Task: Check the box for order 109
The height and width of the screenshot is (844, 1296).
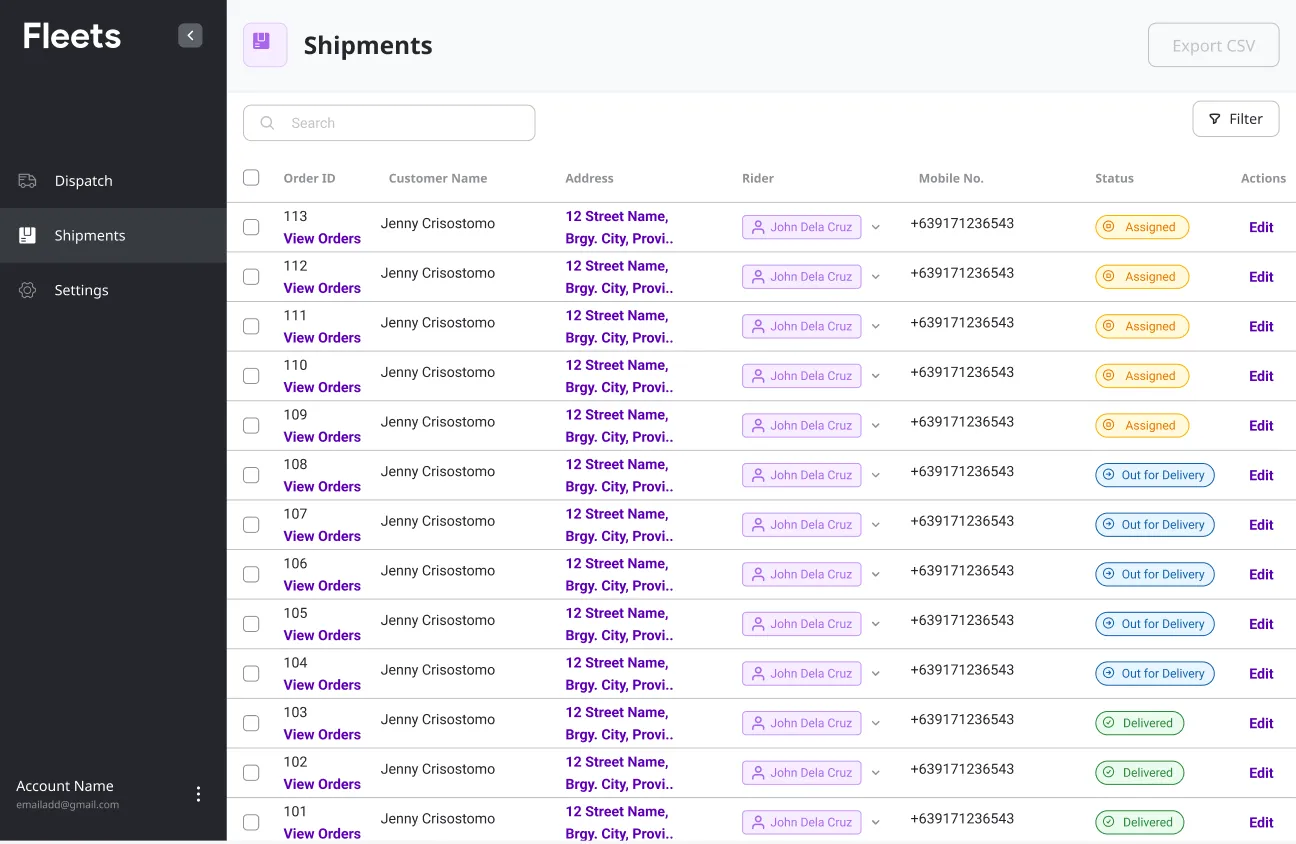Action: [x=251, y=425]
